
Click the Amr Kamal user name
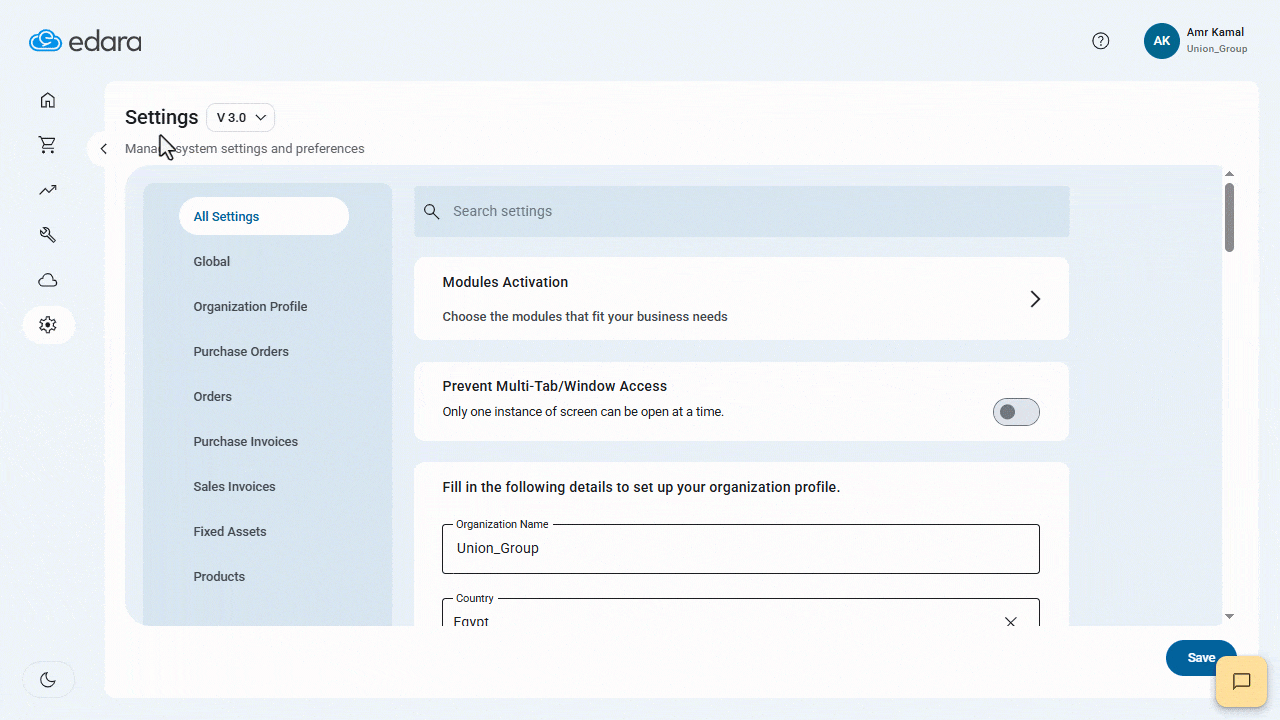(1215, 32)
